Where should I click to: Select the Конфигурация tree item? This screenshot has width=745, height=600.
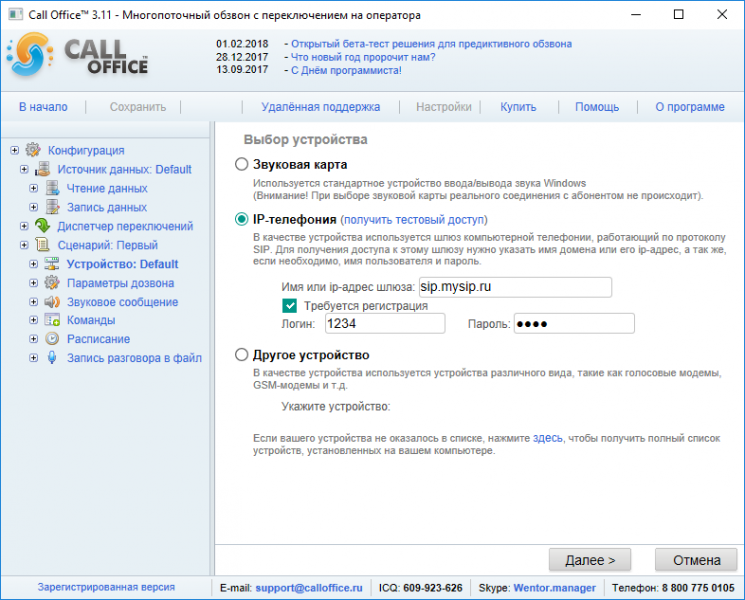[x=86, y=150]
